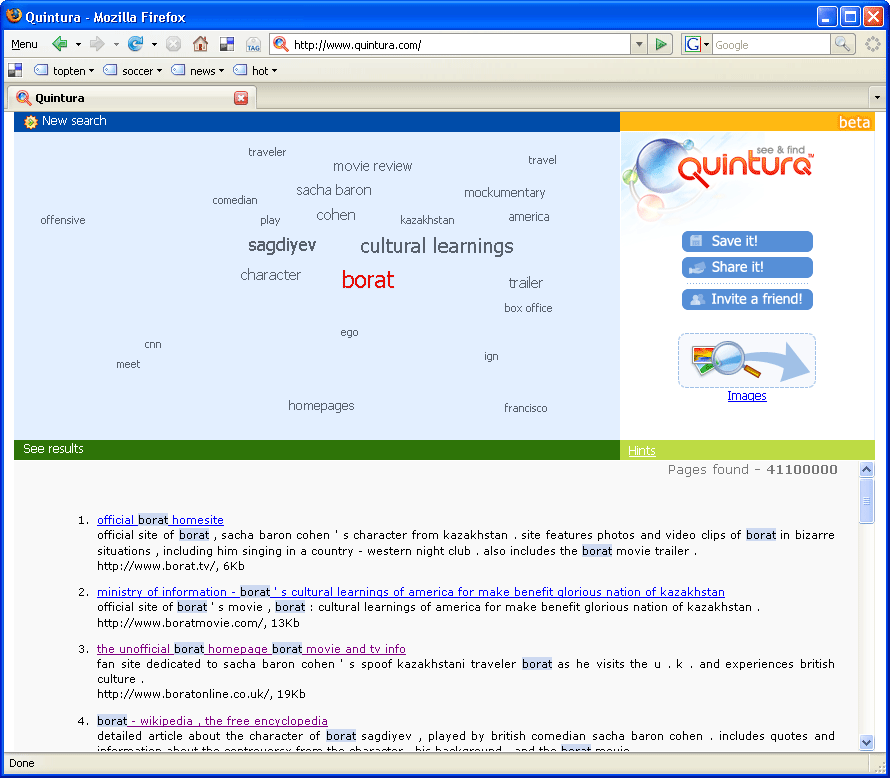Click the results scrollbar down arrow
Image resolution: width=890 pixels, height=778 pixels.
pos(866,742)
